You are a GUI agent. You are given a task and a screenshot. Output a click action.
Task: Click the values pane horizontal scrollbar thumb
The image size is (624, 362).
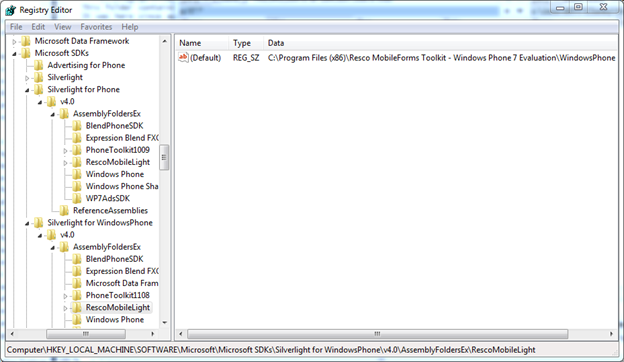pyautogui.click(x=377, y=334)
